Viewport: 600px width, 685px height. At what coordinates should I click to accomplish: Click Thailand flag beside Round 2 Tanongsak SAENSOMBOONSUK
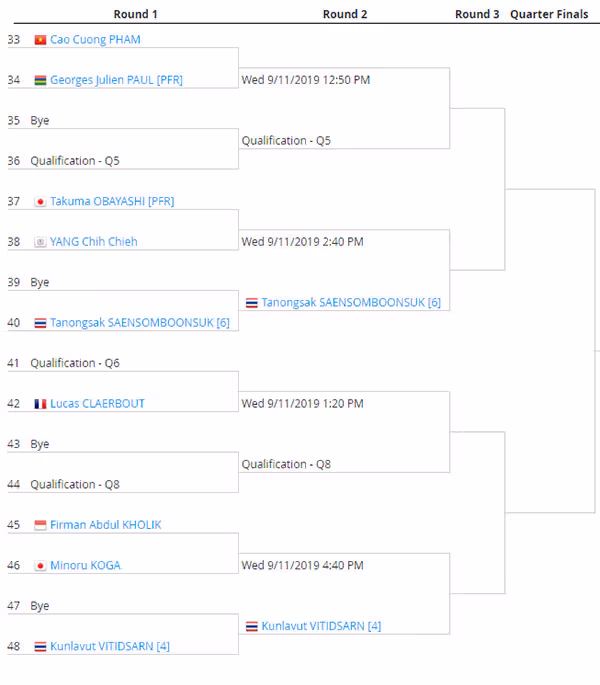(x=252, y=303)
